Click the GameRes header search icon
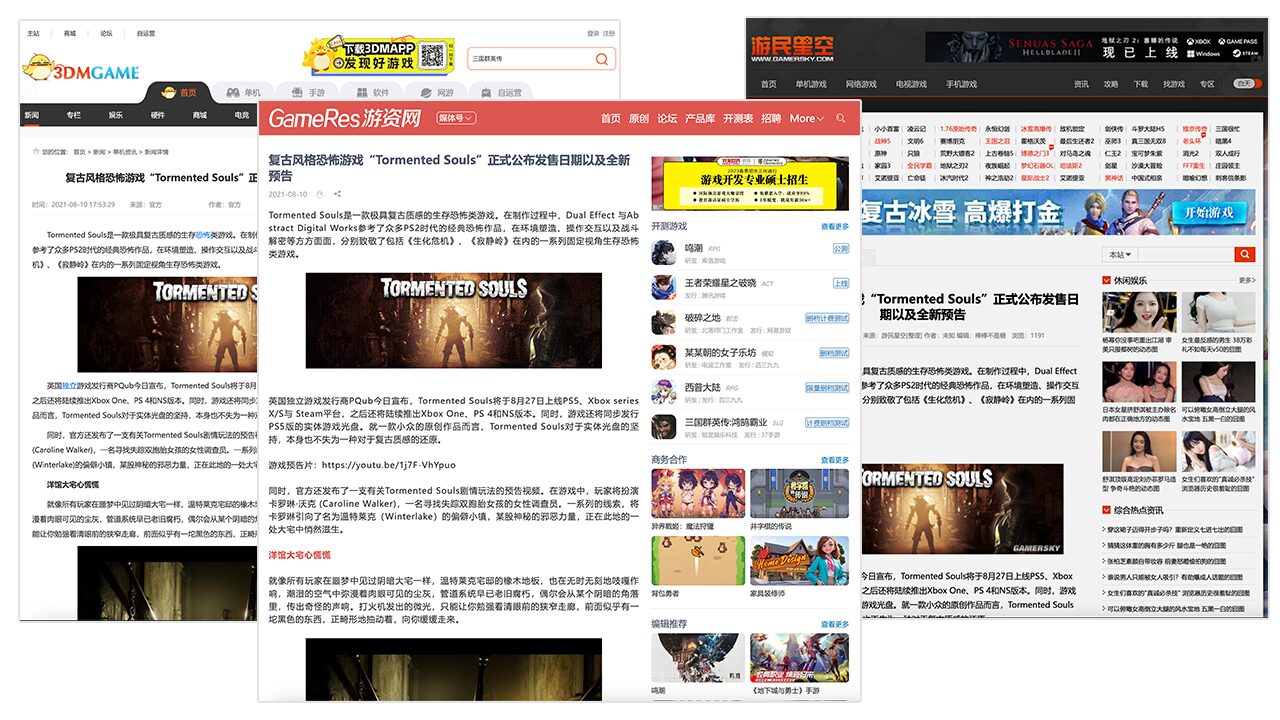The image size is (1280, 720). (x=841, y=118)
